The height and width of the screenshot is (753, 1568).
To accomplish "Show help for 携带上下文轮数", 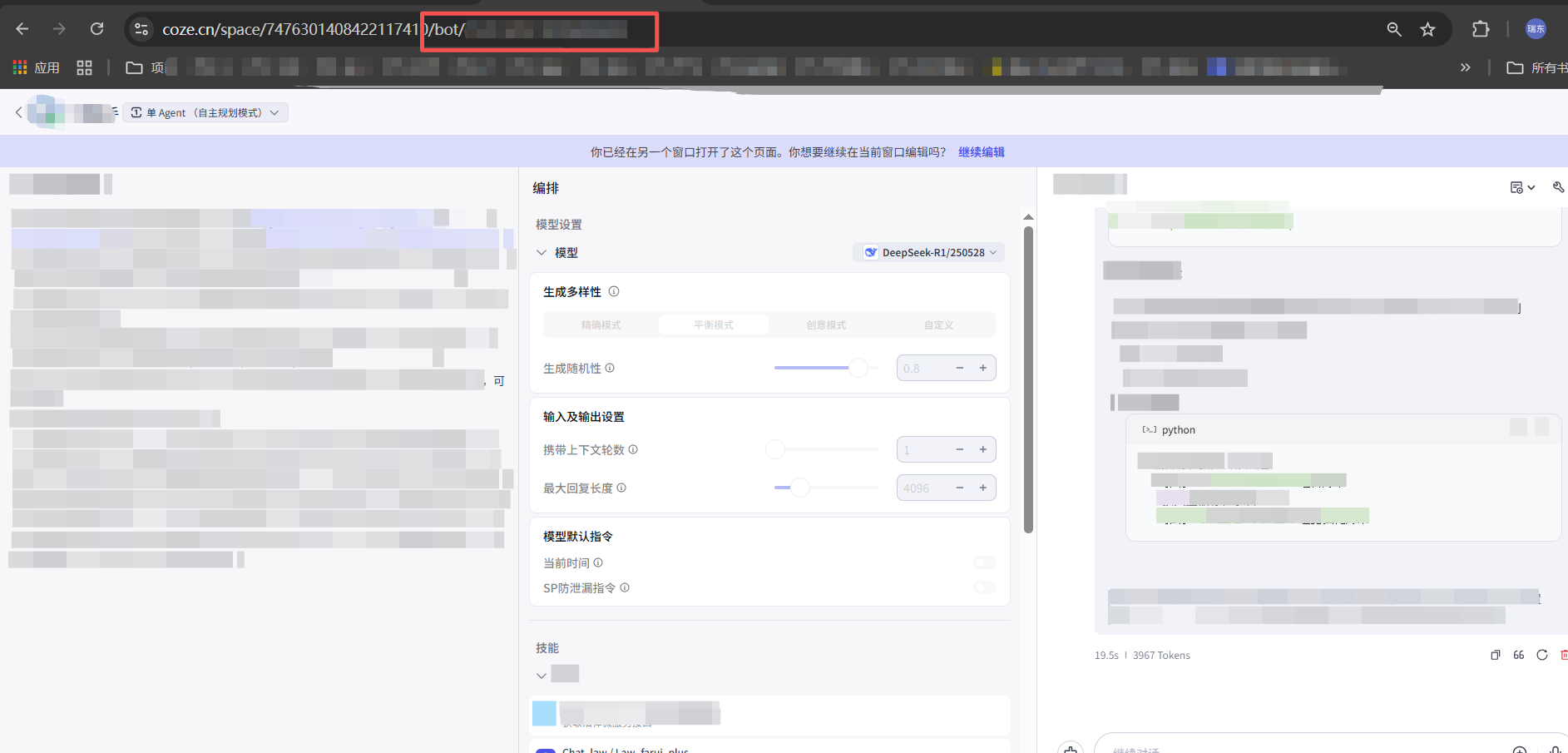I will (x=633, y=449).
